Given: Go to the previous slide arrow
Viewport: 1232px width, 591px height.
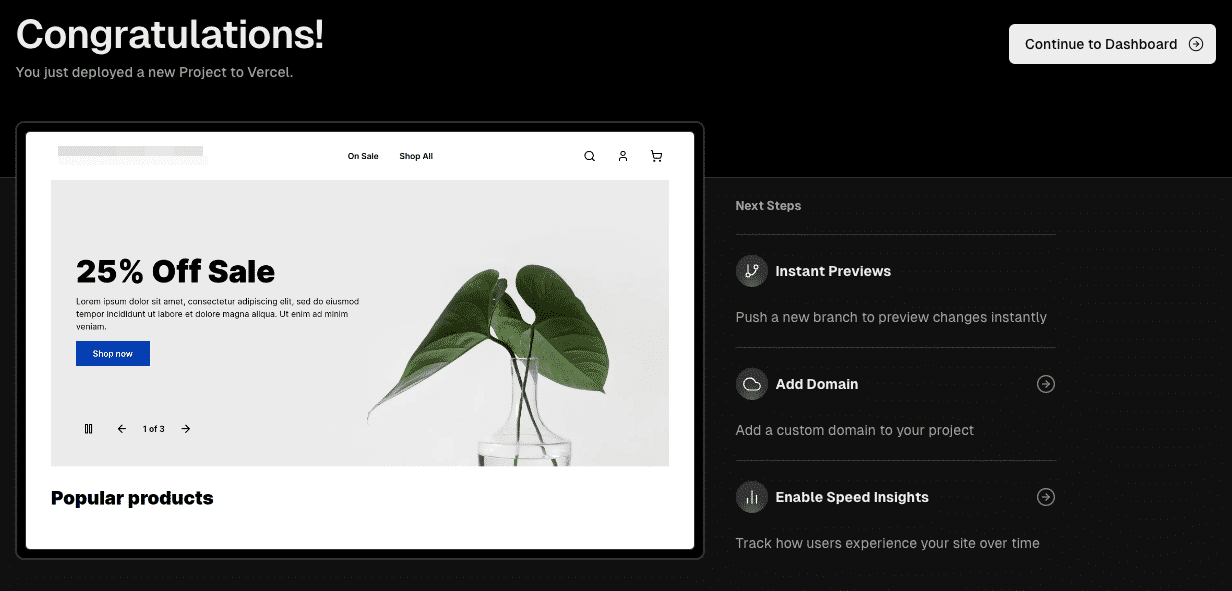Looking at the screenshot, I should click(122, 429).
